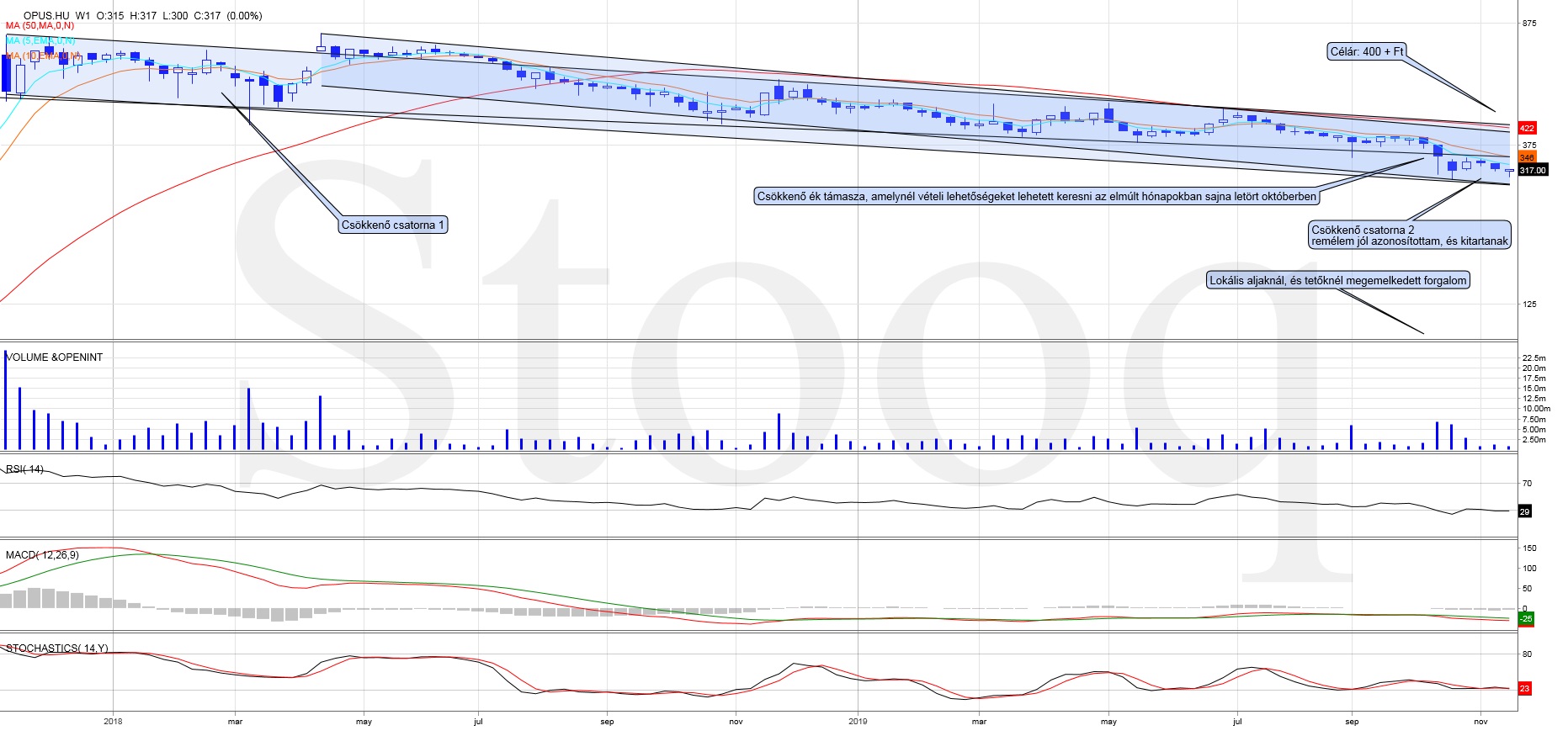This screenshot has height=736, width=1568.
Task: Select the MA (50,MA,0,N) legend label
Action: point(40,26)
